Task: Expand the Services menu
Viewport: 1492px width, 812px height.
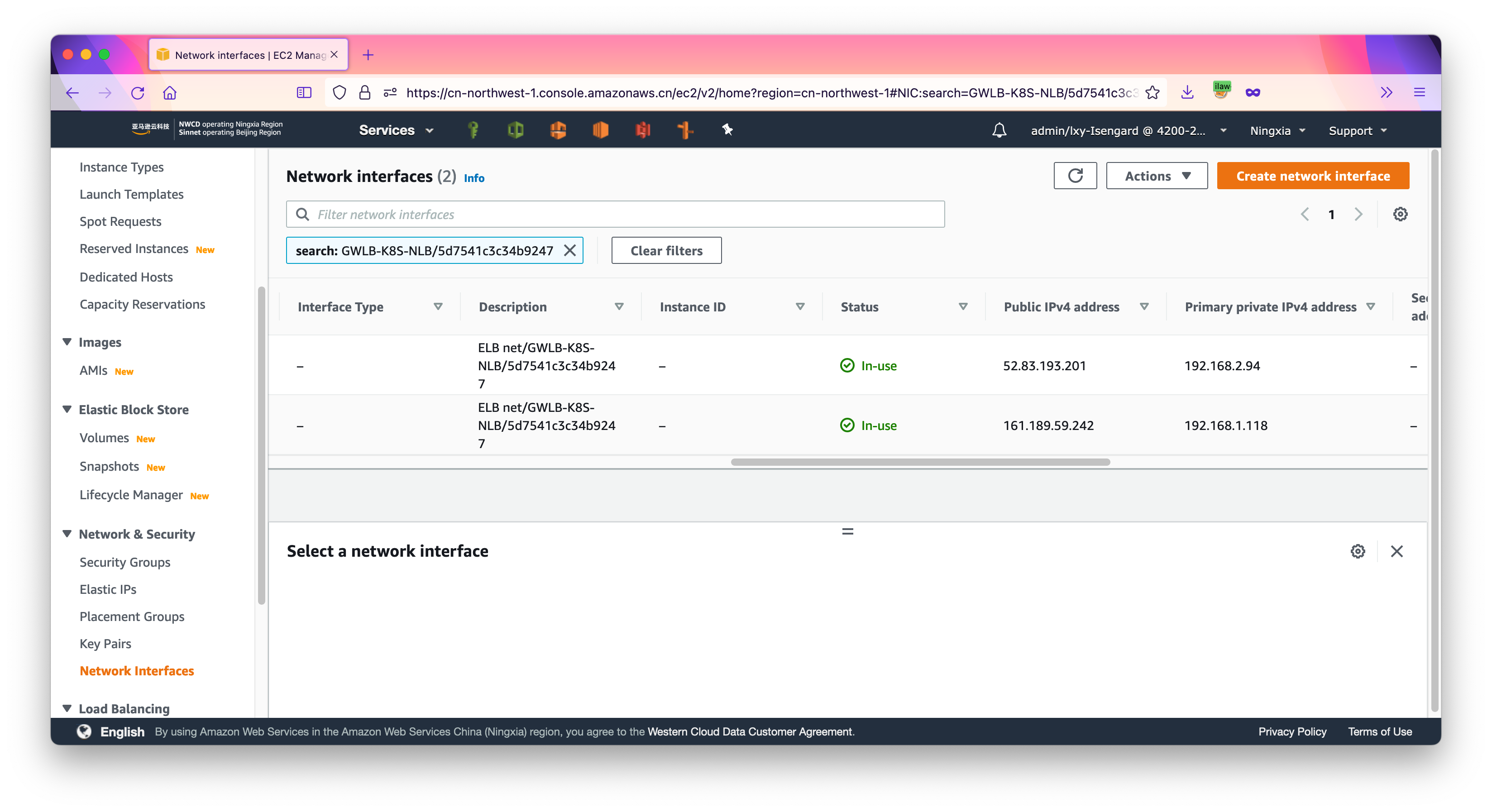Action: (396, 130)
